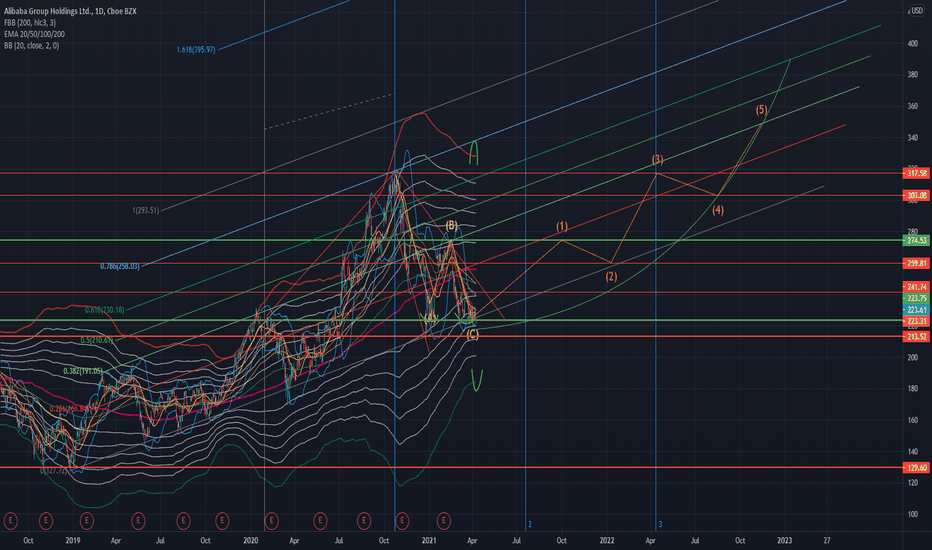
Task: Click the green upward caret drawn near price 330
Action: click(x=474, y=153)
